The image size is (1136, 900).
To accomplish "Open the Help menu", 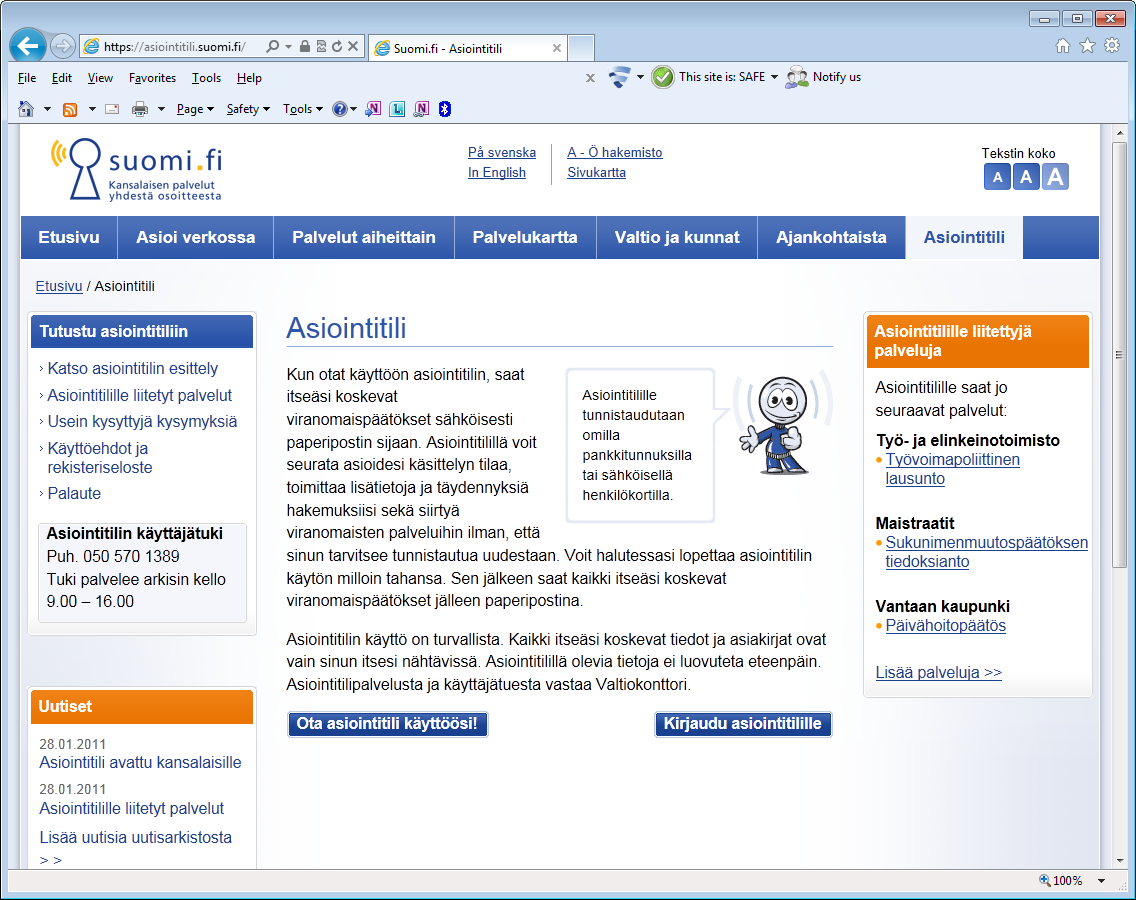I will click(249, 78).
